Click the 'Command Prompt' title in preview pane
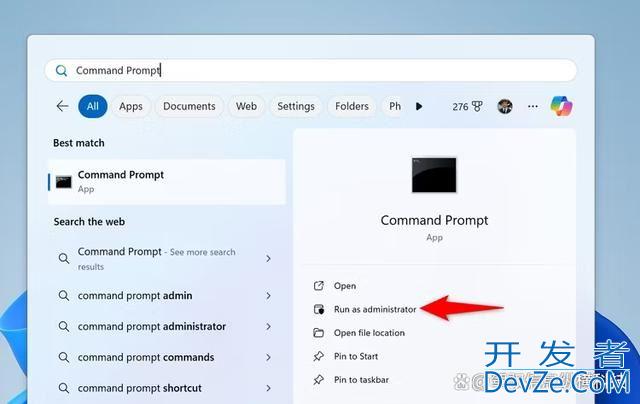Screen dimensions: 640x404 tap(434, 220)
